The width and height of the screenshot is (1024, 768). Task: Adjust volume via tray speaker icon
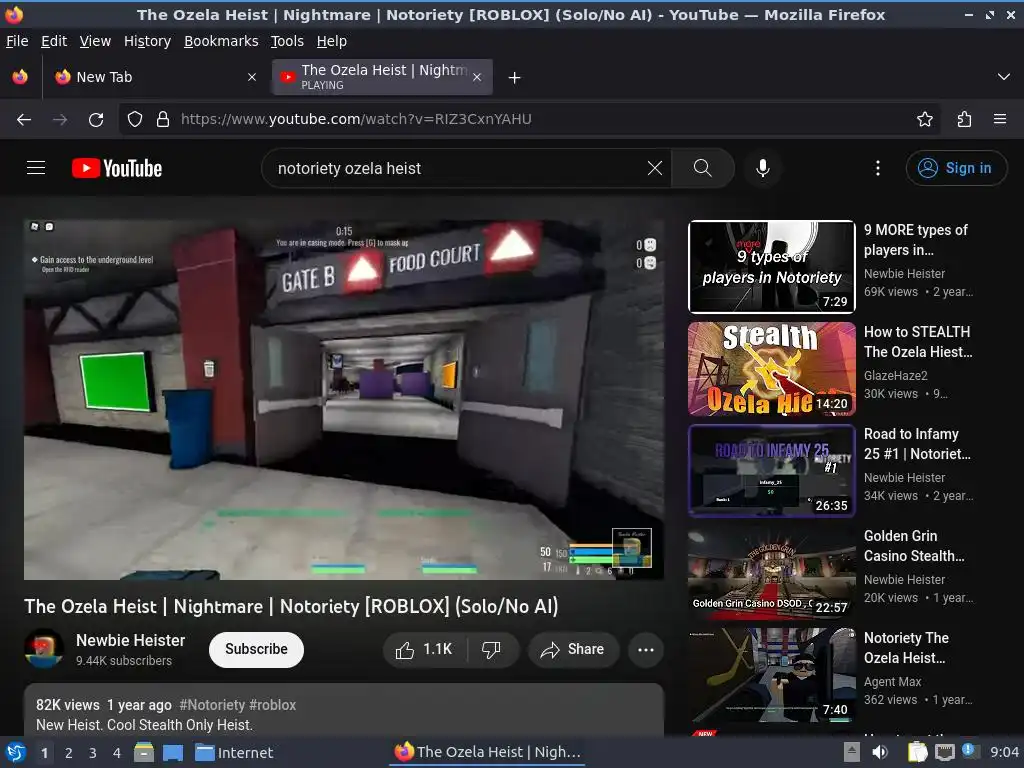tap(880, 752)
